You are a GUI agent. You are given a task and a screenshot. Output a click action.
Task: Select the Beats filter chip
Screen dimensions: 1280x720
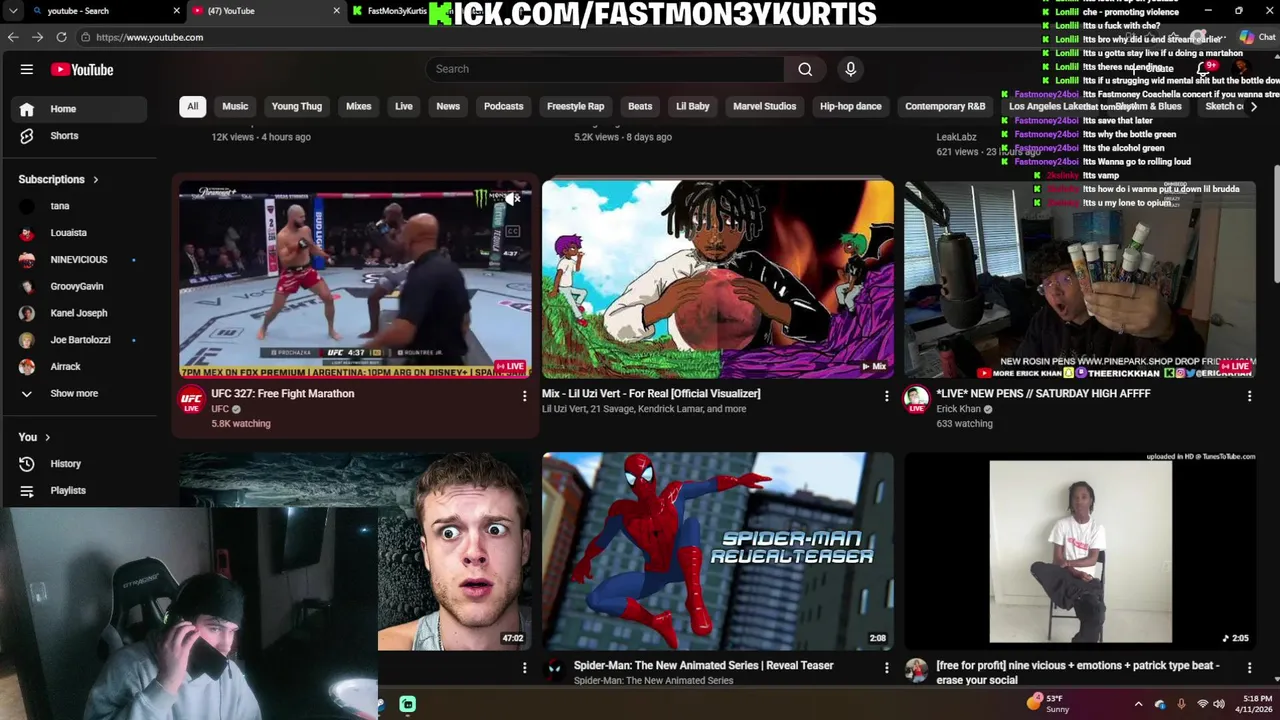640,106
